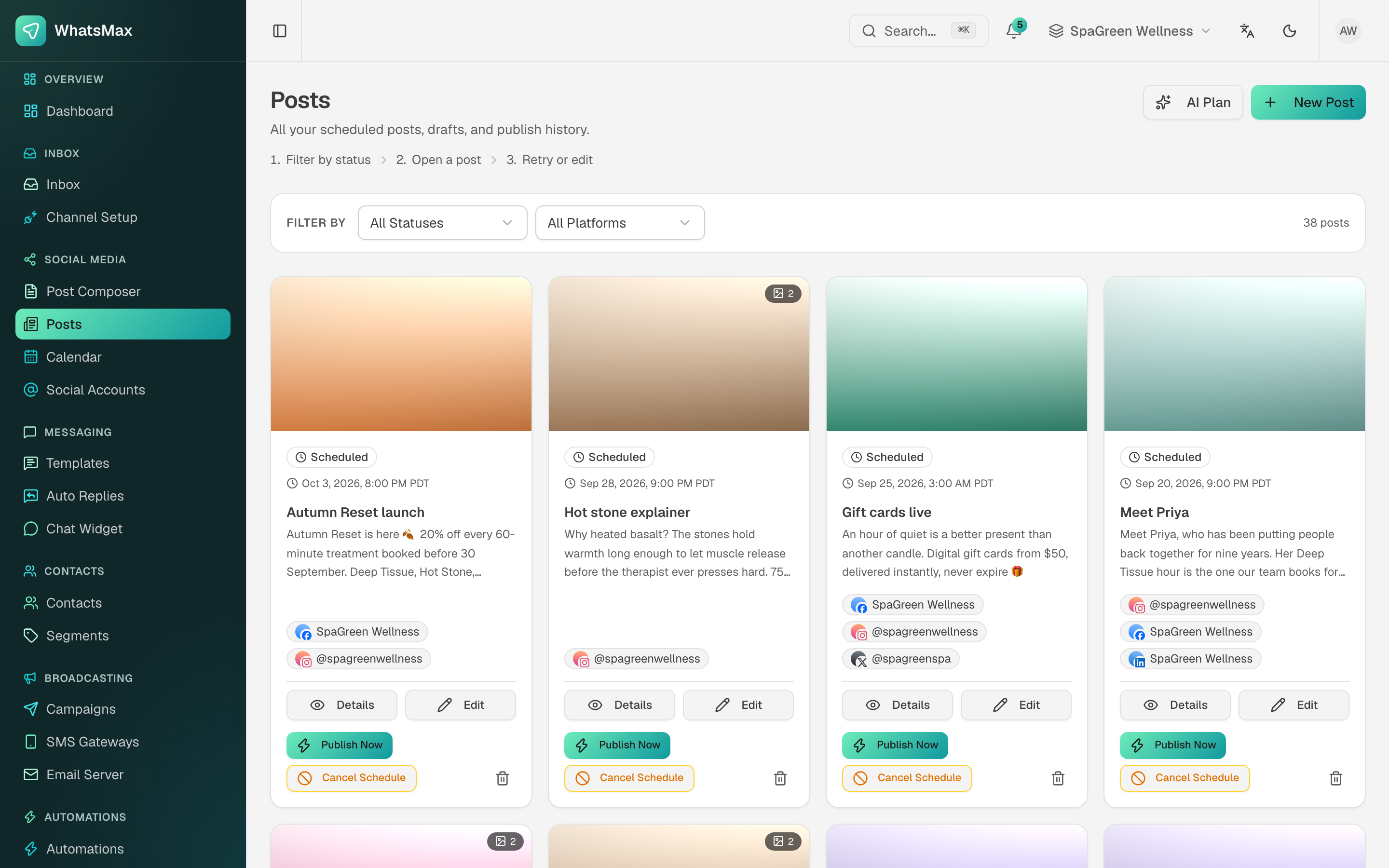Click Instagram @spagreenwellness chip on Hot stone explainer

[x=636, y=658]
